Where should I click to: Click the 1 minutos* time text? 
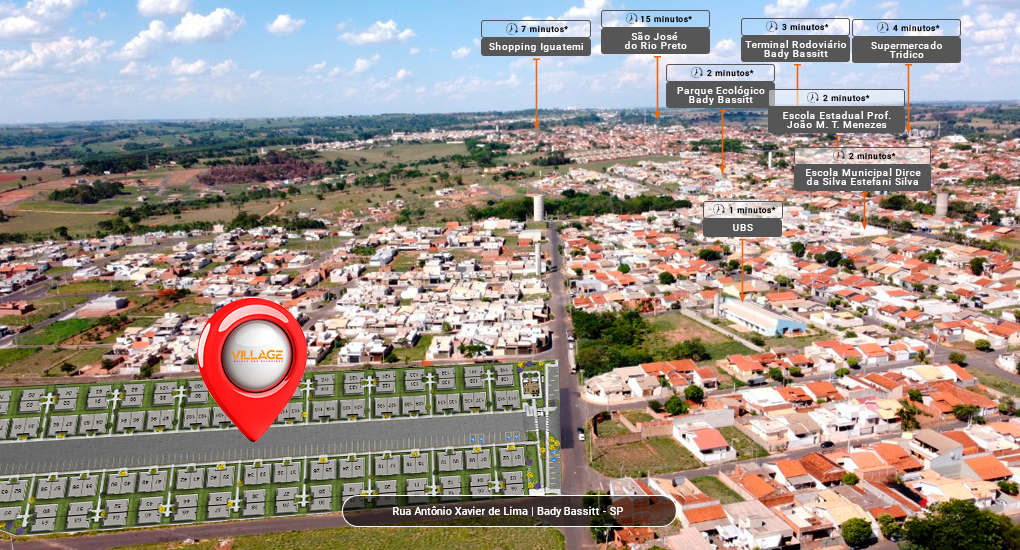(751, 210)
